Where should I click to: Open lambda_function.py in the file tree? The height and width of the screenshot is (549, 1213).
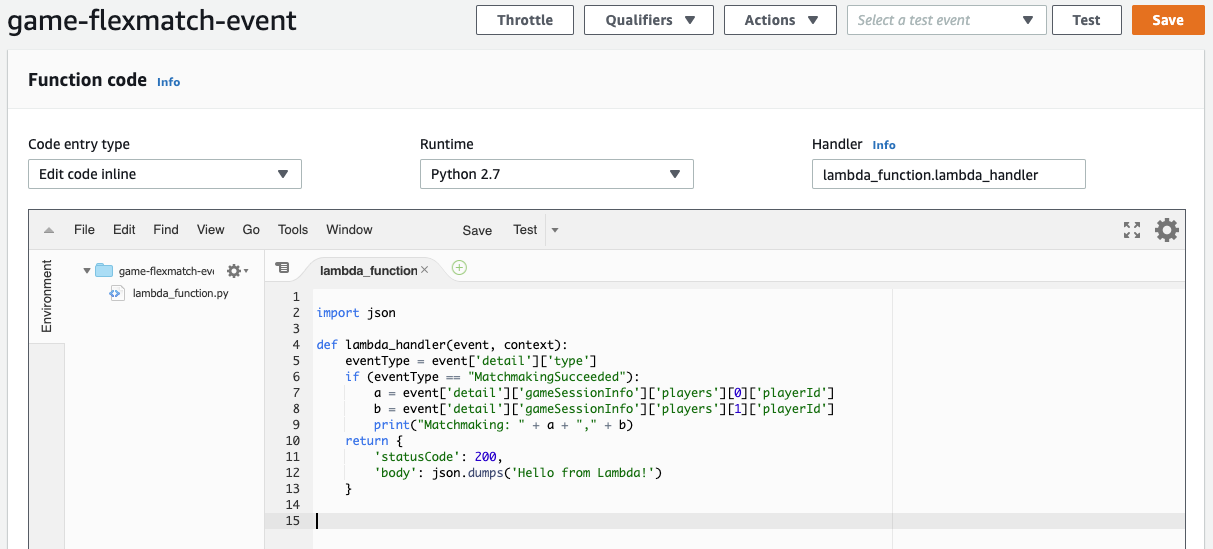pos(180,294)
